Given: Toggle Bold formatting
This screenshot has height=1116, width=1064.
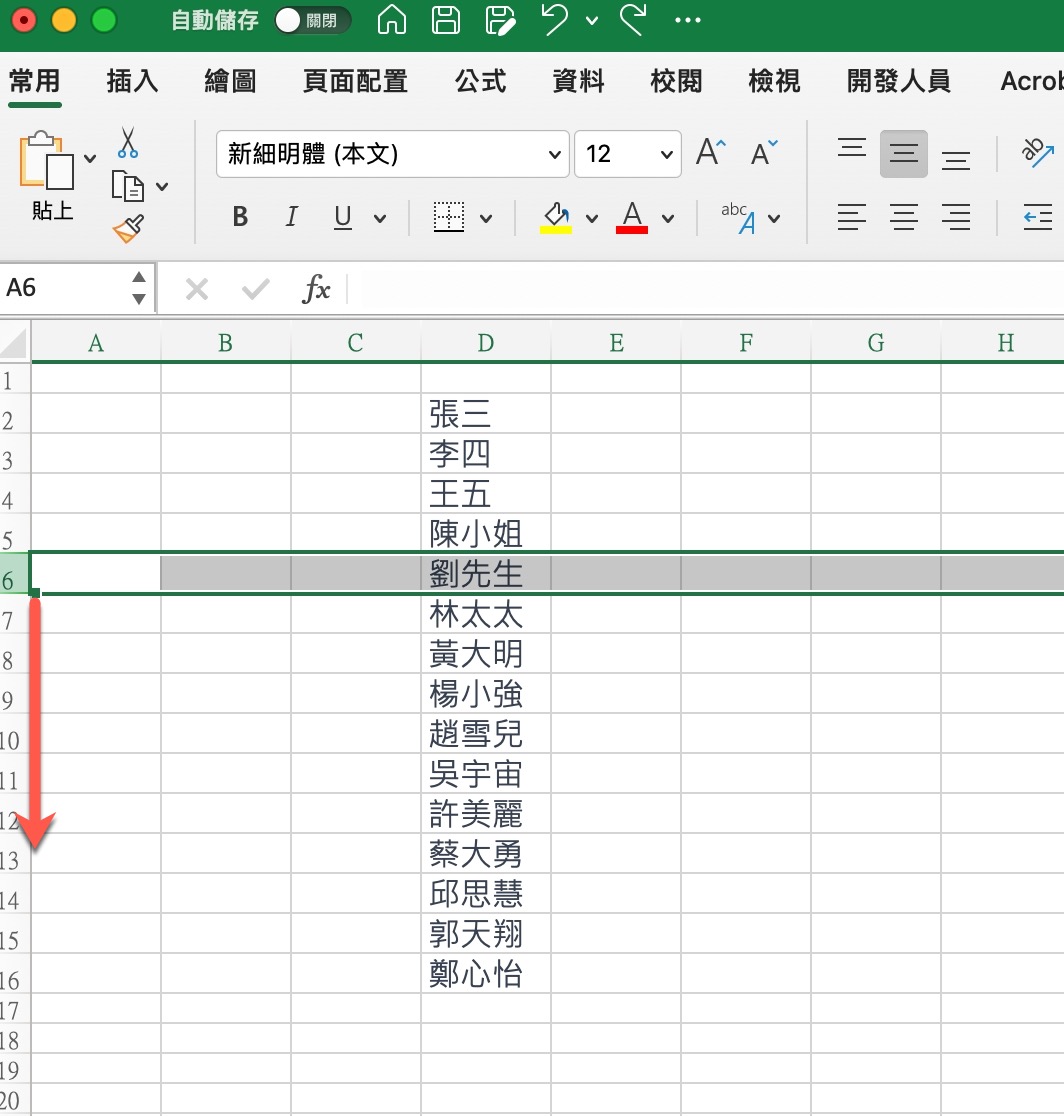Looking at the screenshot, I should tap(240, 217).
